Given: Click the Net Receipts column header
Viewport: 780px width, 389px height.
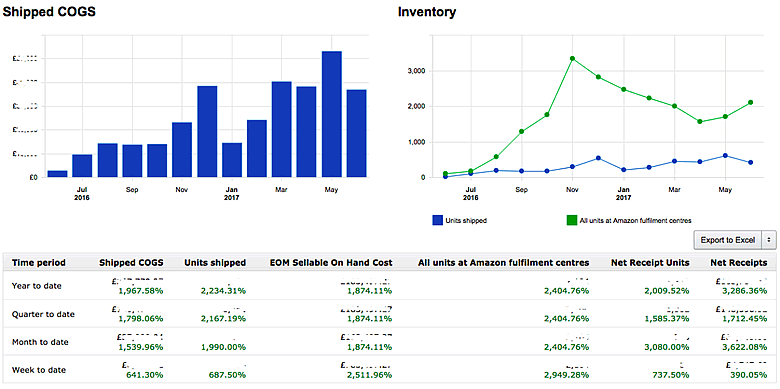Looking at the screenshot, I should coord(739,263).
